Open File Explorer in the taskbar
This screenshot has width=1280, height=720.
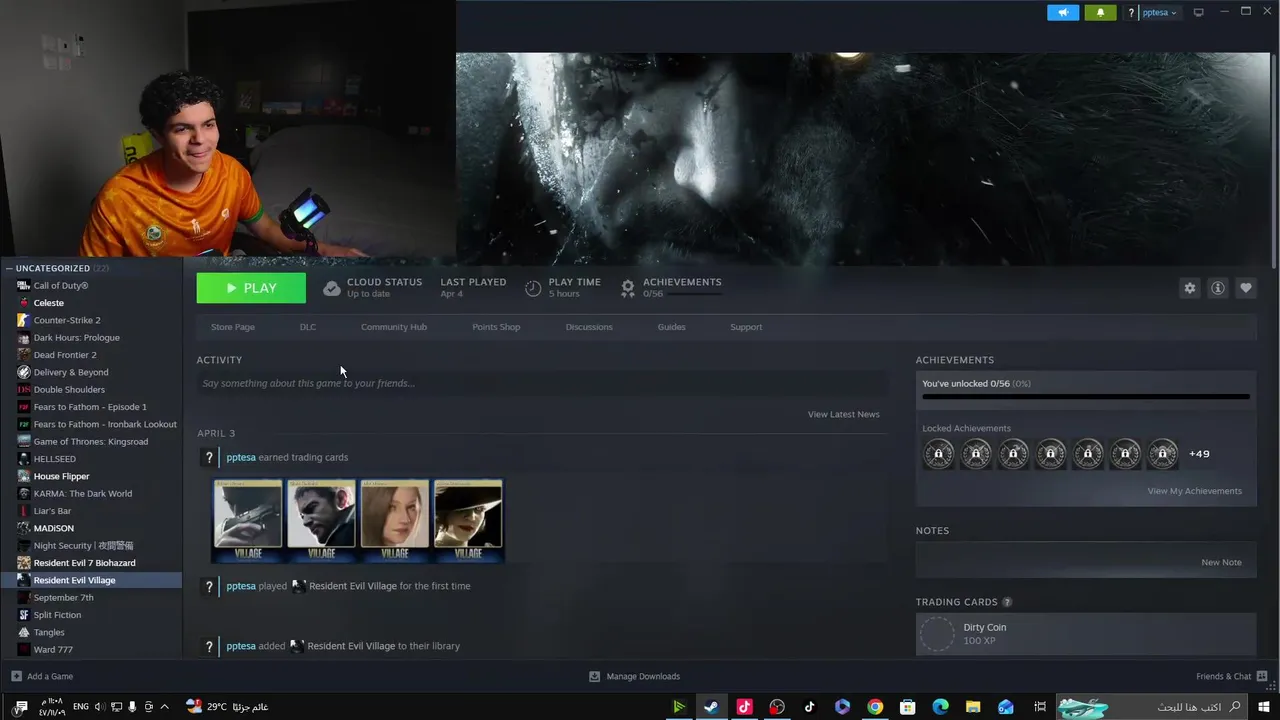tap(973, 707)
